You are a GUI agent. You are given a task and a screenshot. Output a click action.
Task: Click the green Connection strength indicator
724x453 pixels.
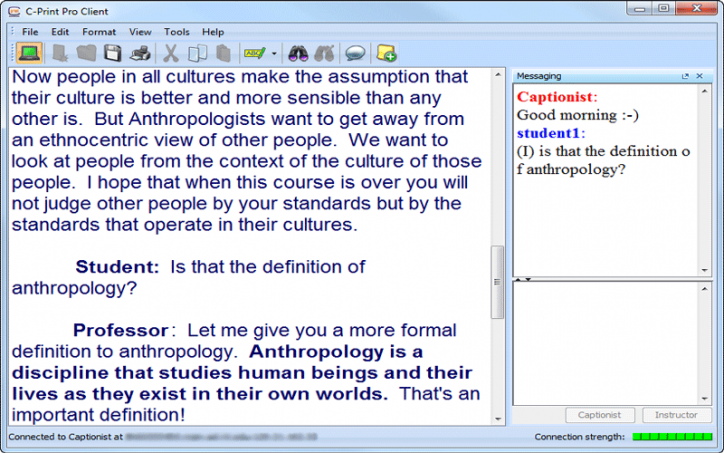coord(672,437)
